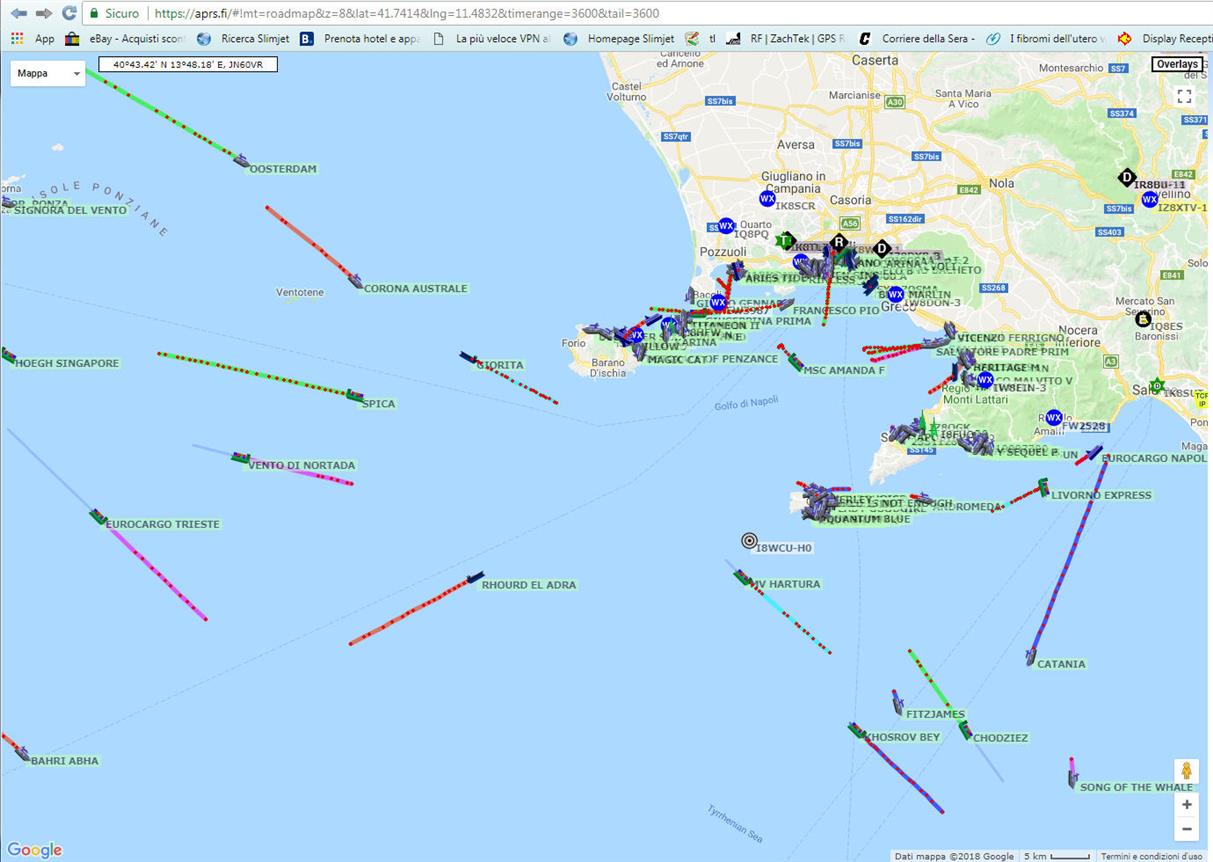Select the RHOURD EL ADRA ship icon
This screenshot has width=1213, height=862.
tap(474, 578)
